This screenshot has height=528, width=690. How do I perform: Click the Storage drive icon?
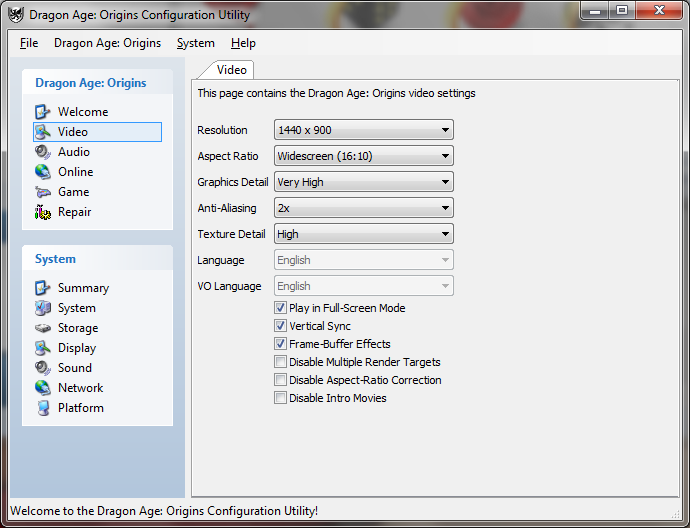pos(43,328)
